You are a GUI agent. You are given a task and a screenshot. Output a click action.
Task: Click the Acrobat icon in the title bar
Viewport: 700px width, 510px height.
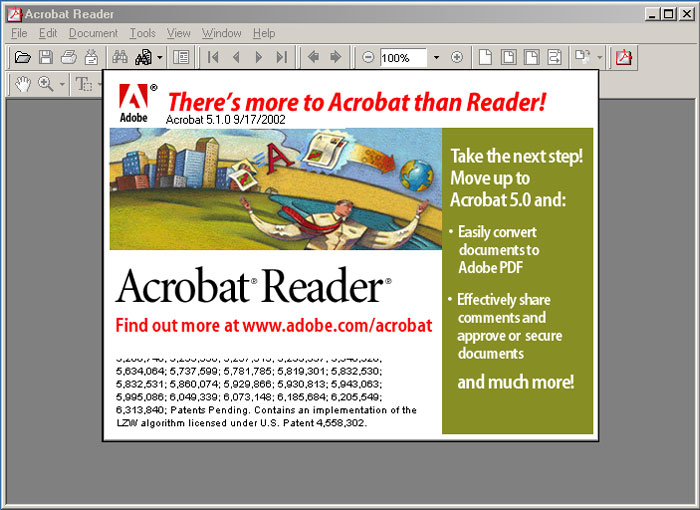tap(14, 14)
